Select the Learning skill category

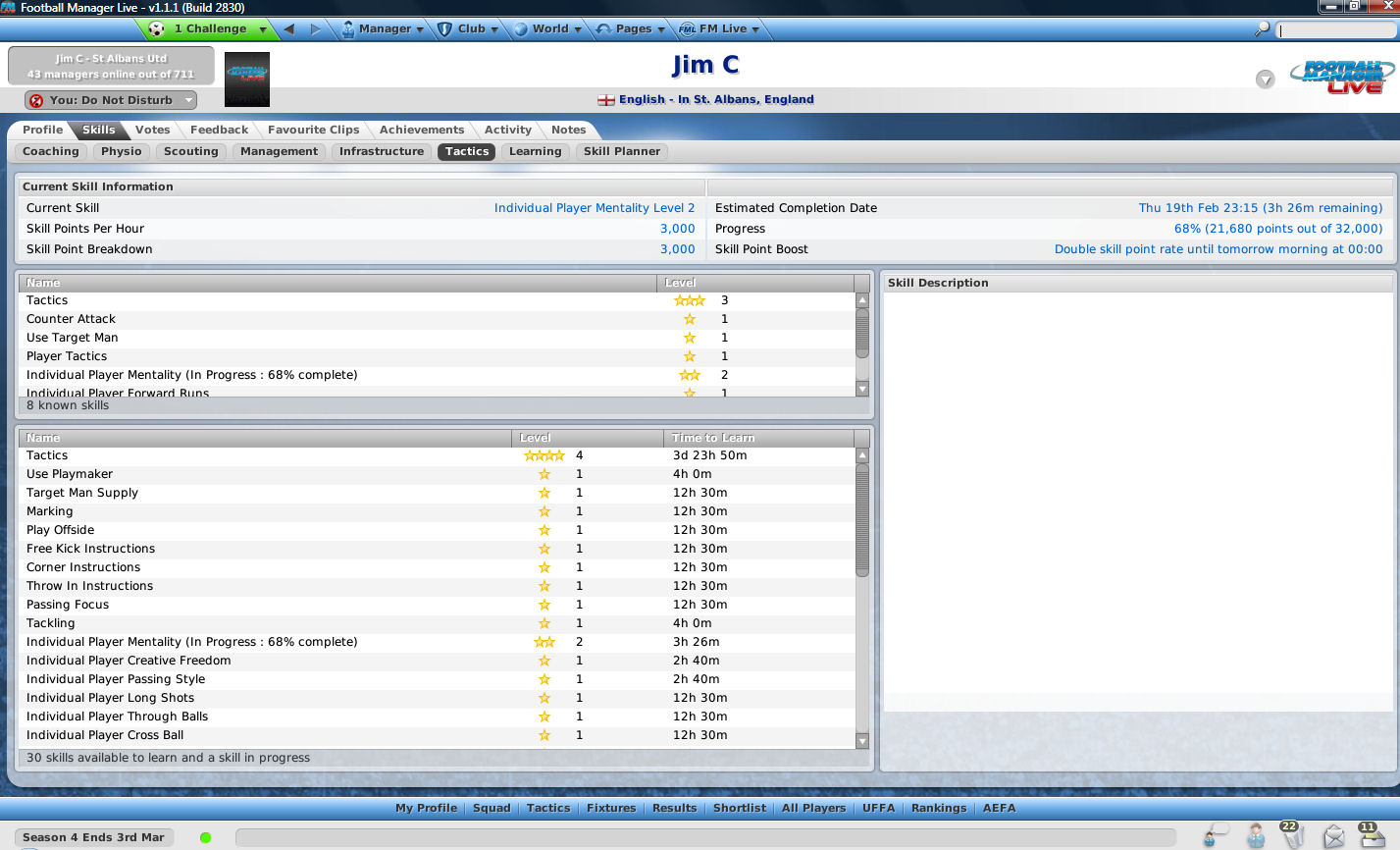pyautogui.click(x=535, y=151)
